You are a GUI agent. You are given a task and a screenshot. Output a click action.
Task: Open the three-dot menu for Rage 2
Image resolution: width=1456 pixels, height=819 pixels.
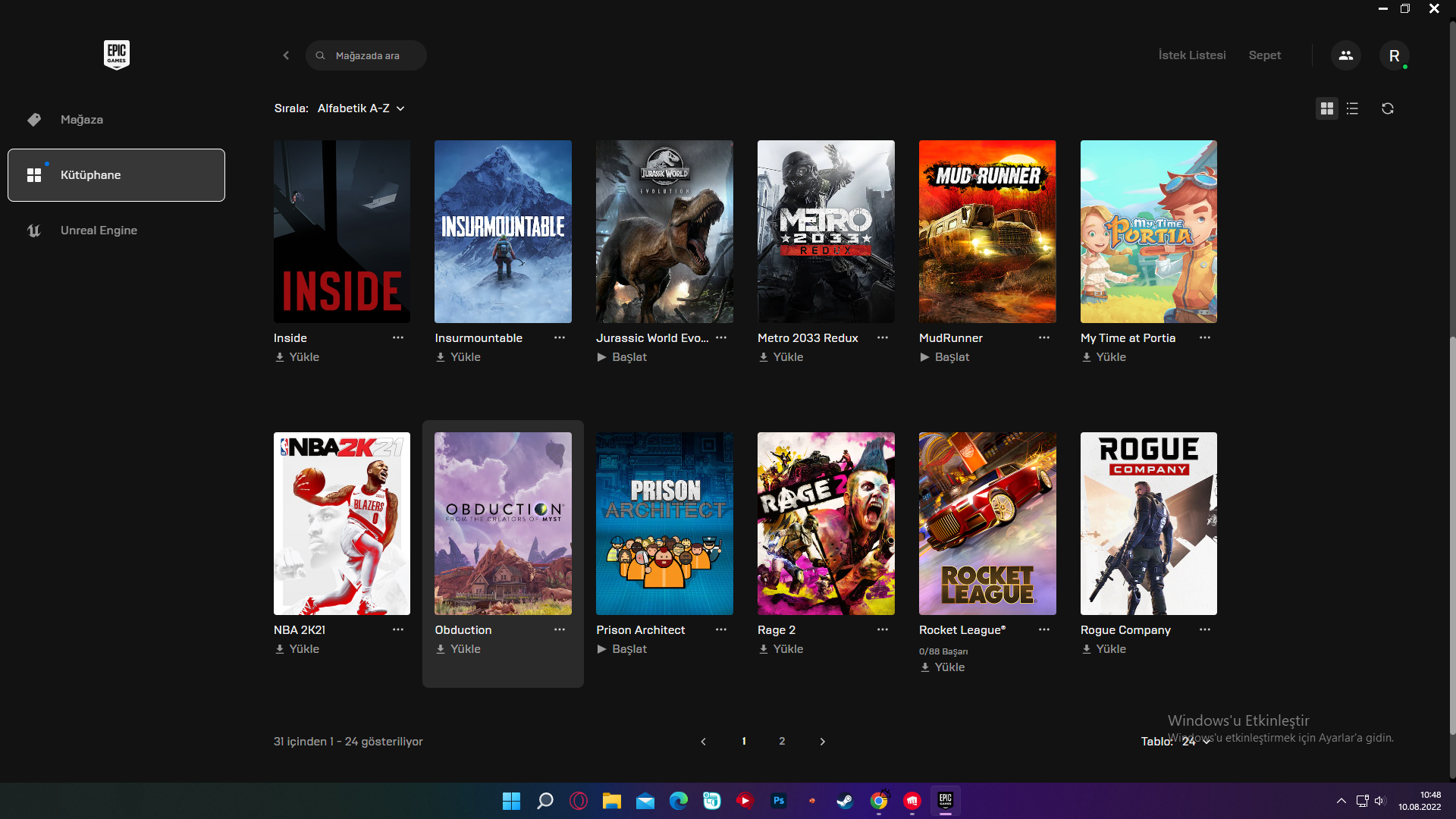[882, 629]
